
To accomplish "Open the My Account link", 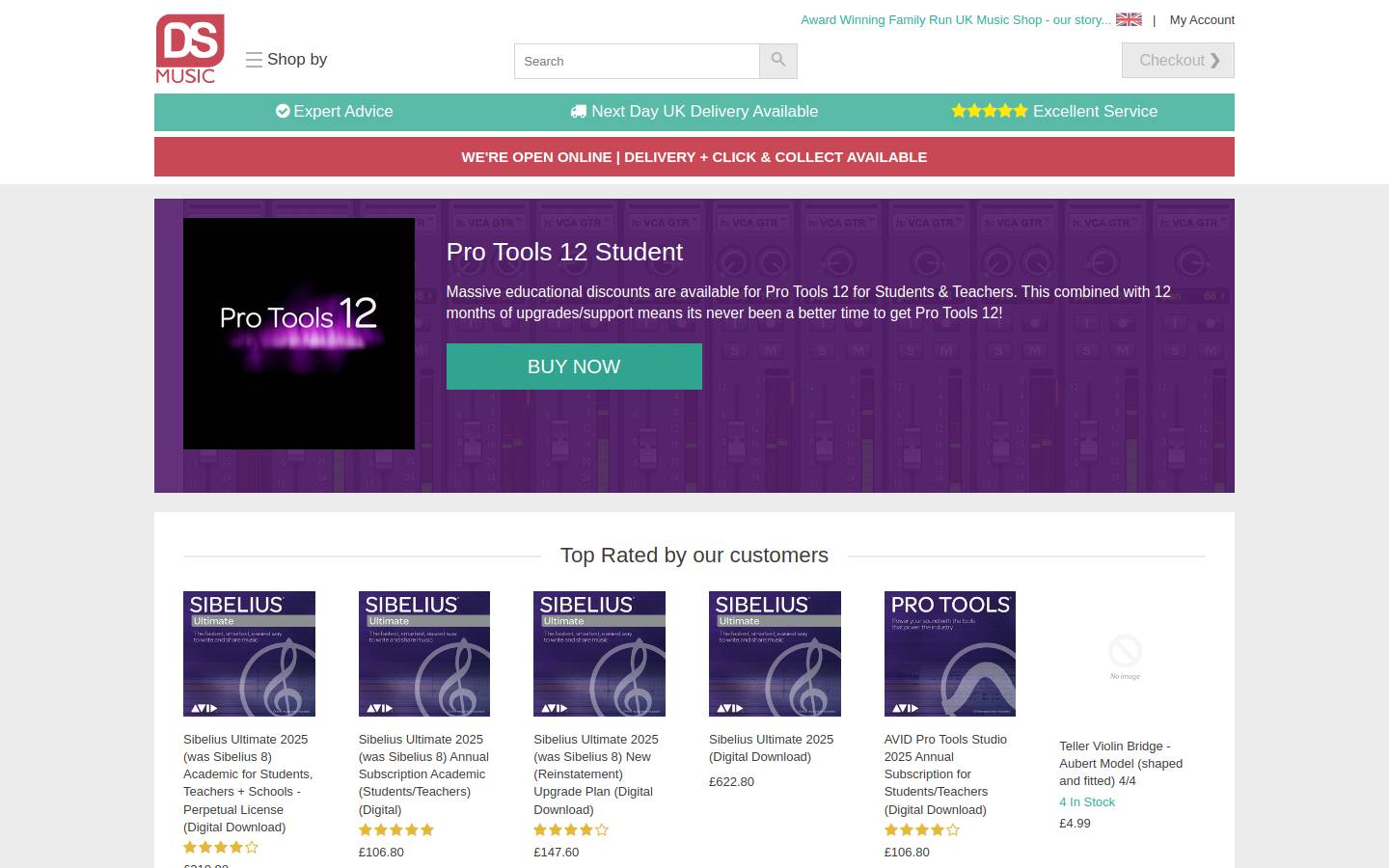I will point(1202,19).
